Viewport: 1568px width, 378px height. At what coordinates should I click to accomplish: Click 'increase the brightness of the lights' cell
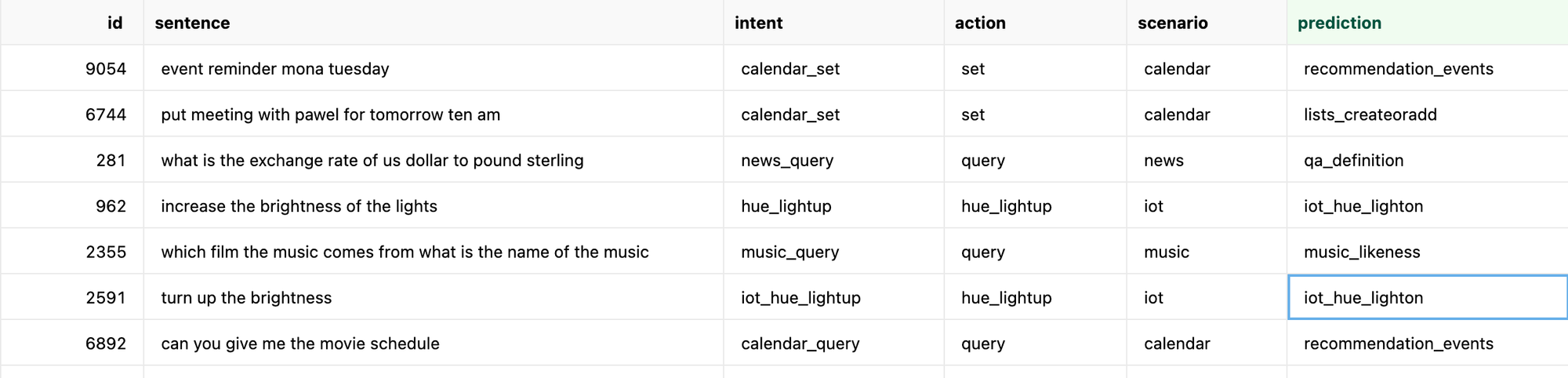pos(299,206)
